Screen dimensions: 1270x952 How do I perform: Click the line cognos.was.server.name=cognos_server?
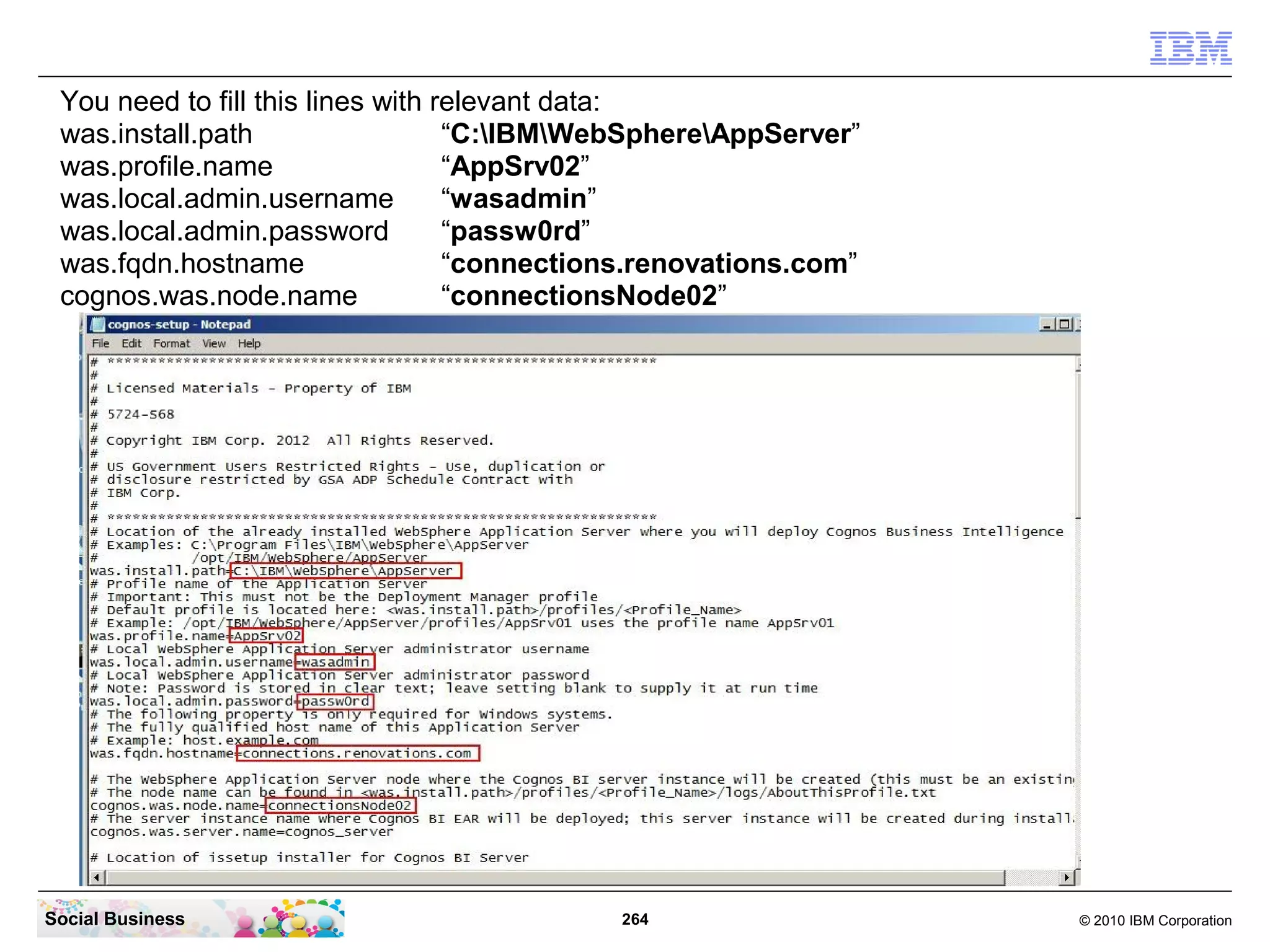pyautogui.click(x=242, y=832)
